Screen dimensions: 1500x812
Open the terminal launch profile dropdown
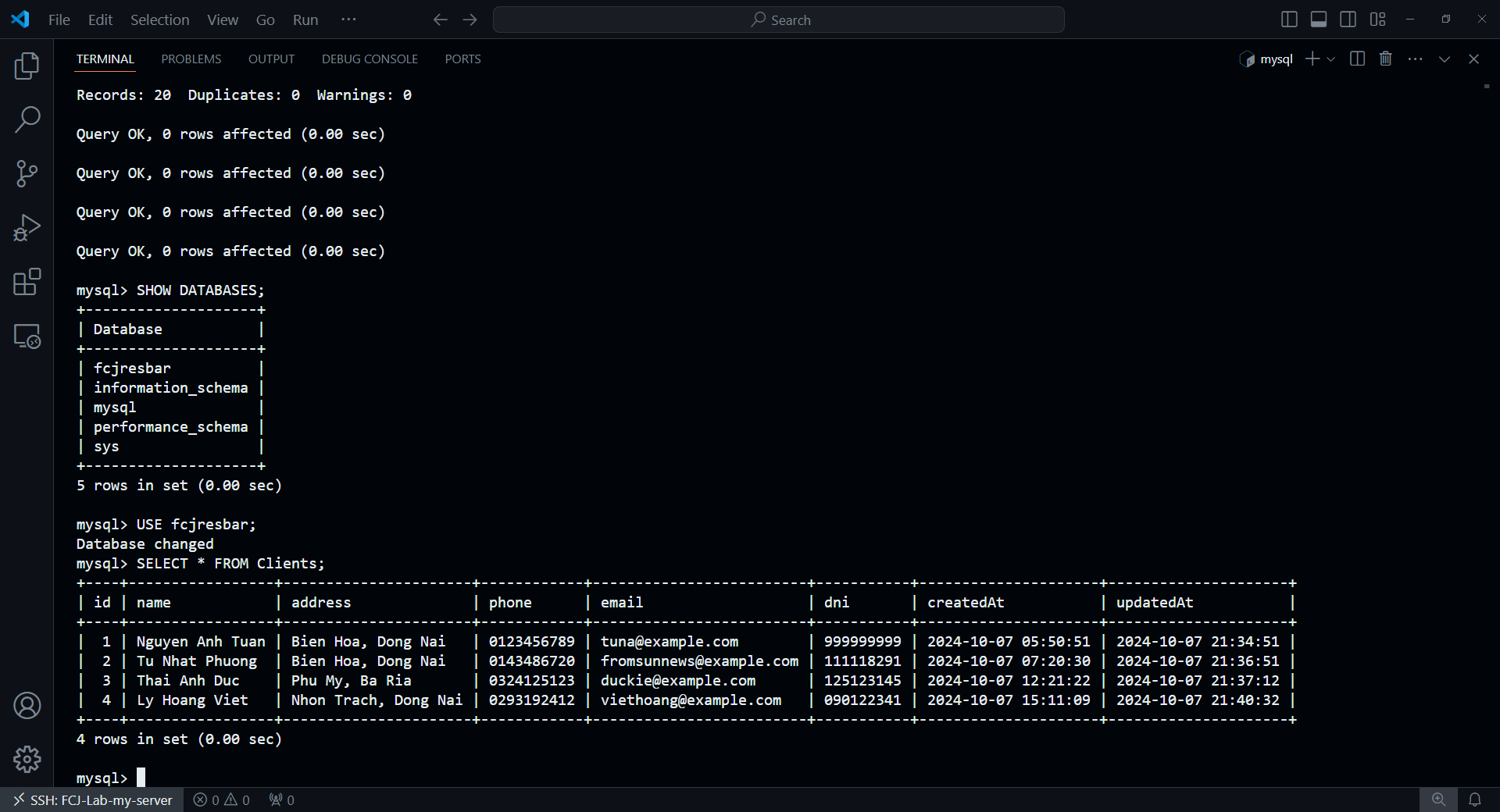[x=1330, y=59]
